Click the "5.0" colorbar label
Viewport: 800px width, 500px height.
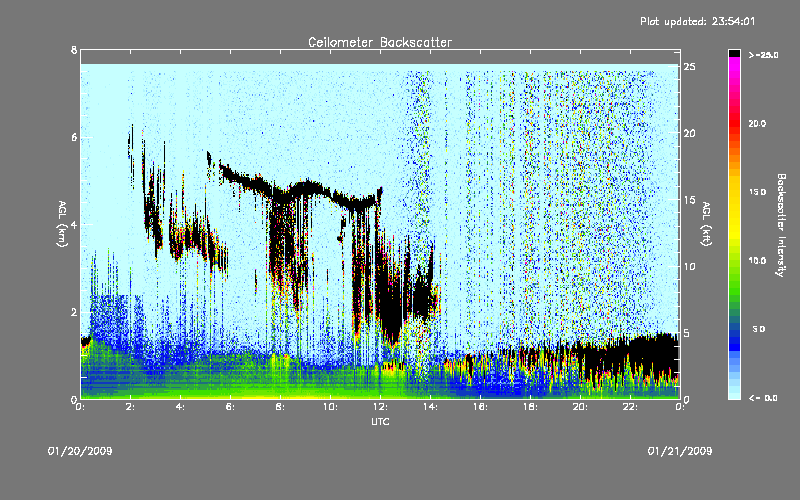pos(759,329)
